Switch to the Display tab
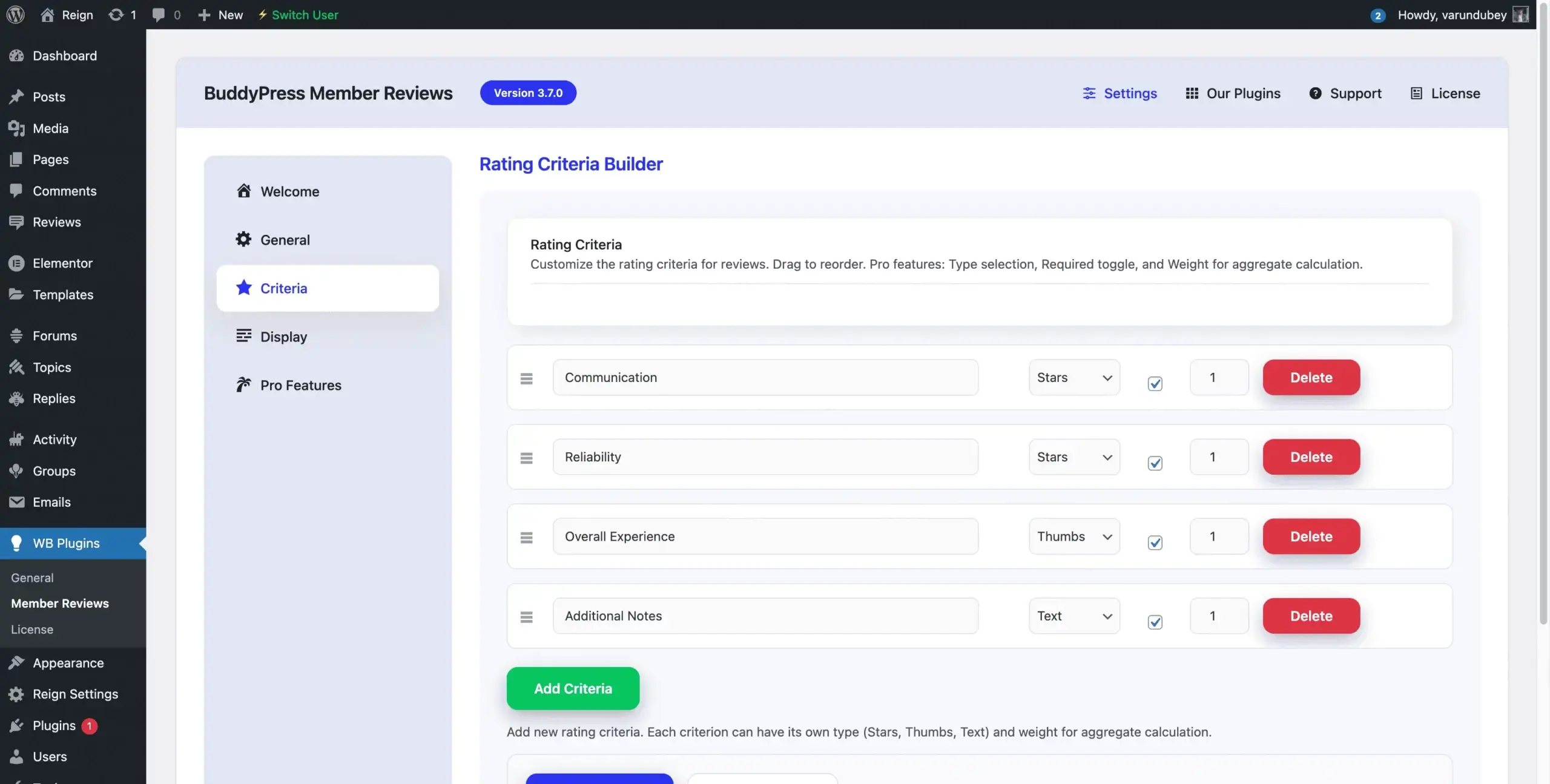Screen dimensions: 1550x784 pyautogui.click(x=328, y=337)
